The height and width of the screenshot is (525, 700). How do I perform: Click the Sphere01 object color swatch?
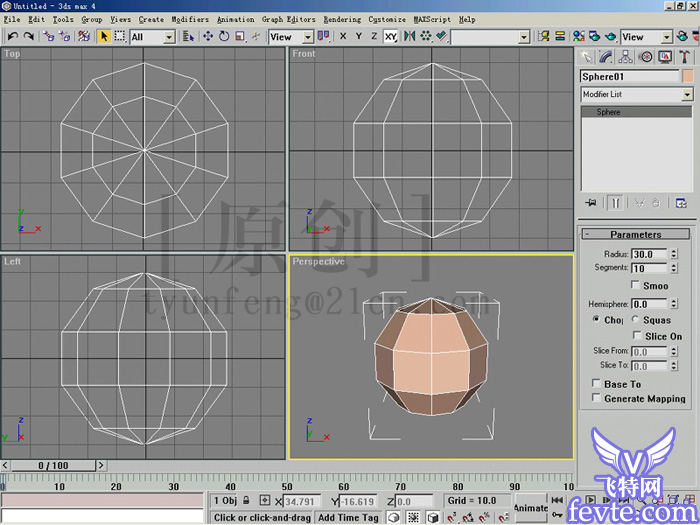tap(688, 76)
